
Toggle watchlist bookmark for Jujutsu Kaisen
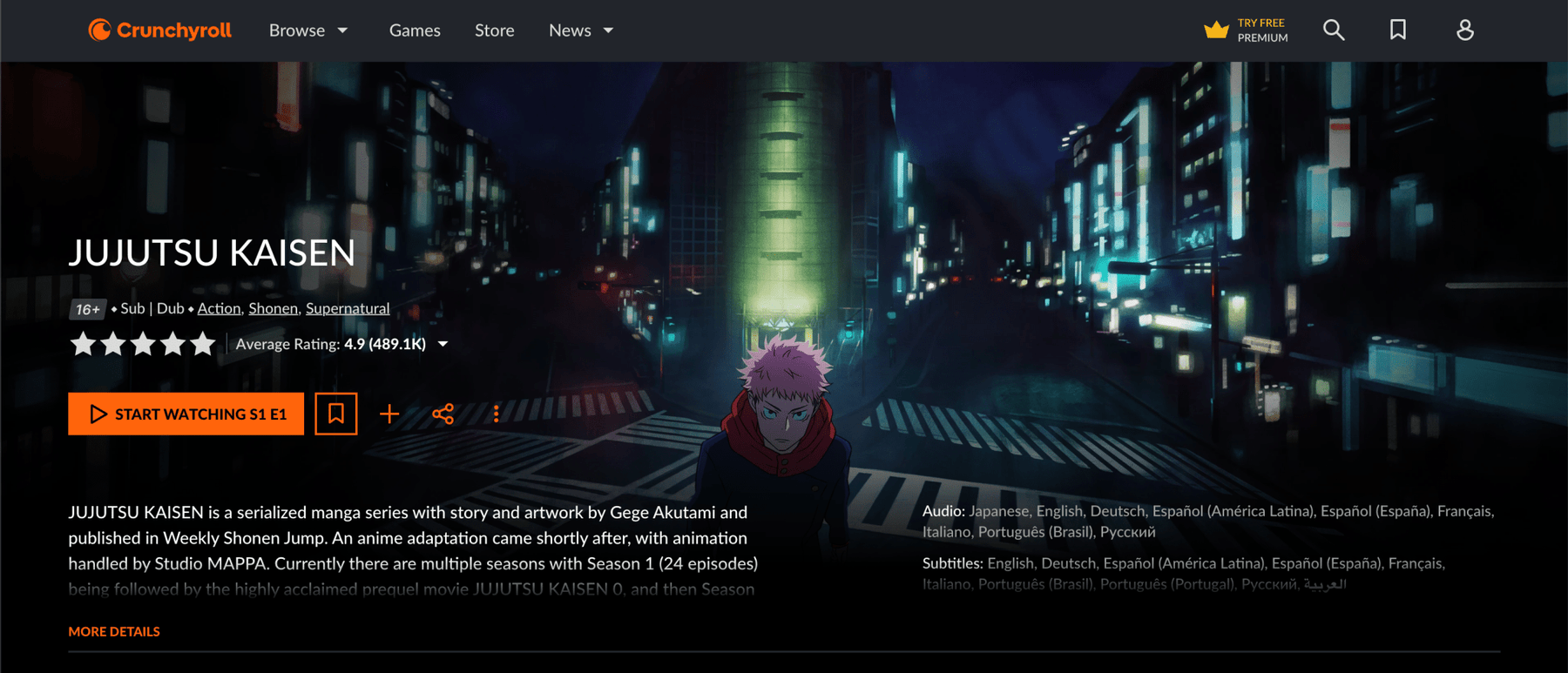(336, 414)
